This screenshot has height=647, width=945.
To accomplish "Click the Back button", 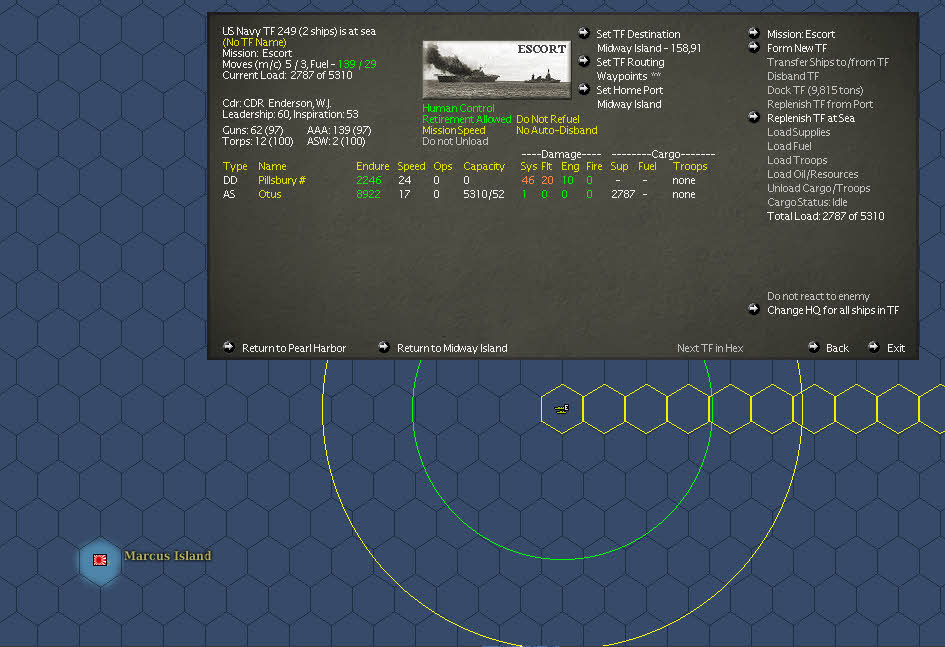I will (x=837, y=348).
